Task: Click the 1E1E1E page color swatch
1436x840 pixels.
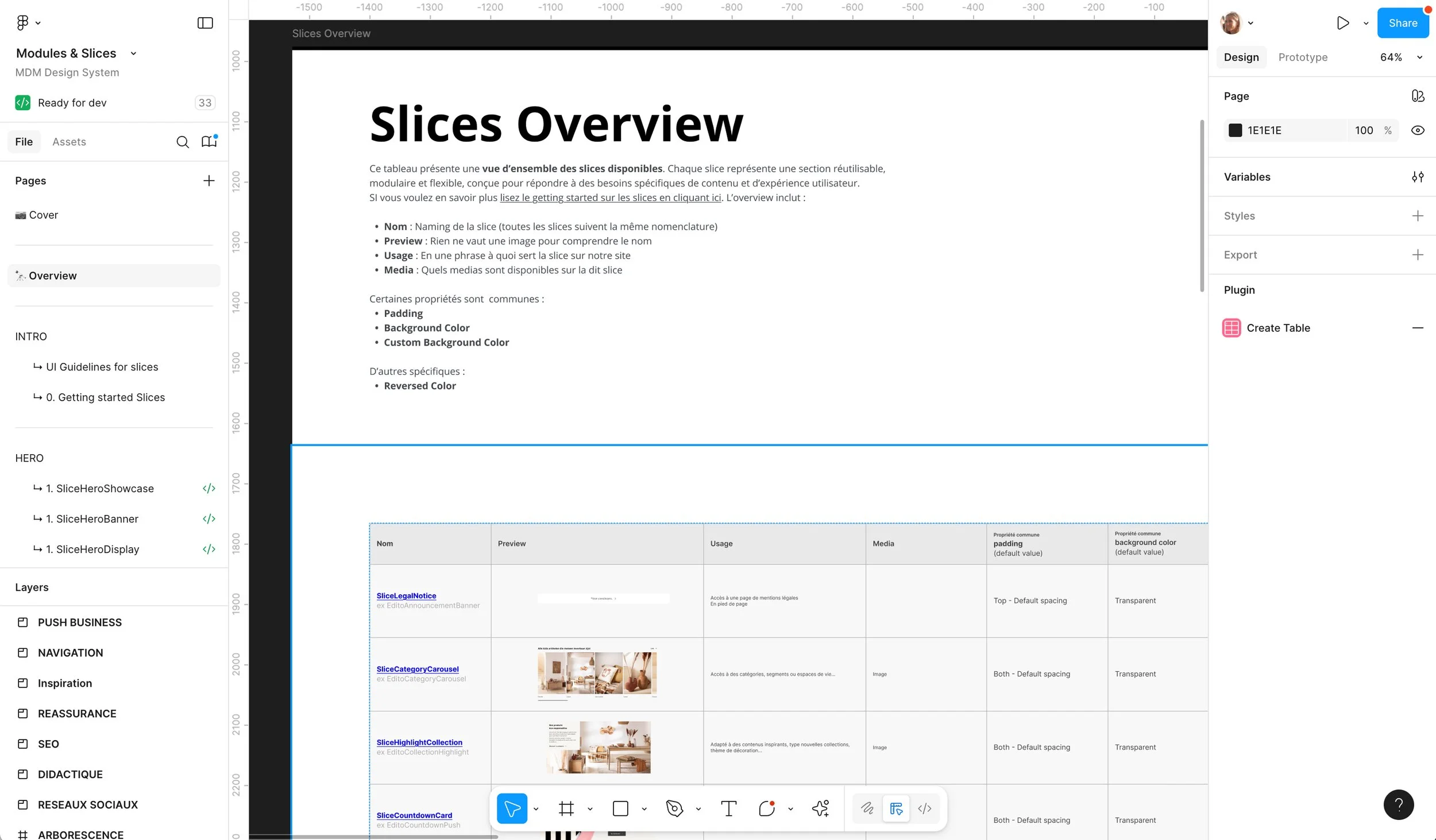Action: (1235, 130)
